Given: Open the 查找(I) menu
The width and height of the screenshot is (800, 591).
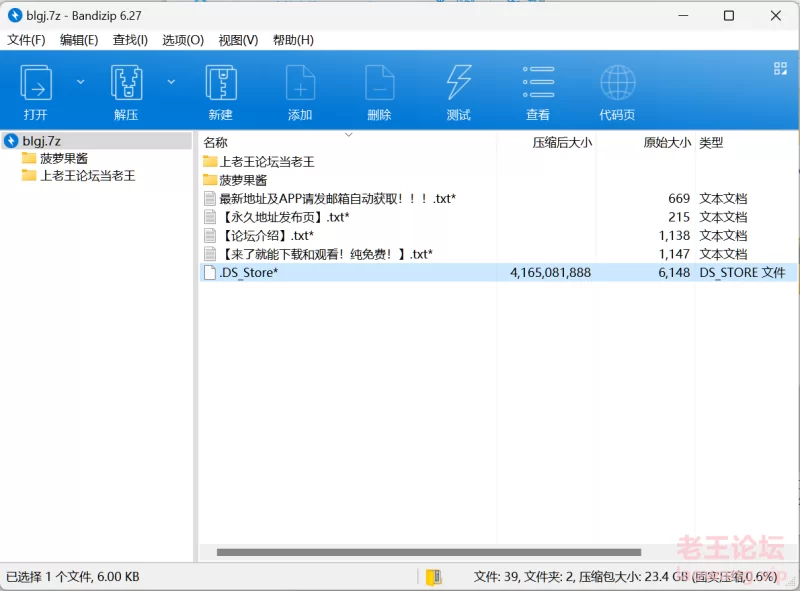Looking at the screenshot, I should pos(130,40).
